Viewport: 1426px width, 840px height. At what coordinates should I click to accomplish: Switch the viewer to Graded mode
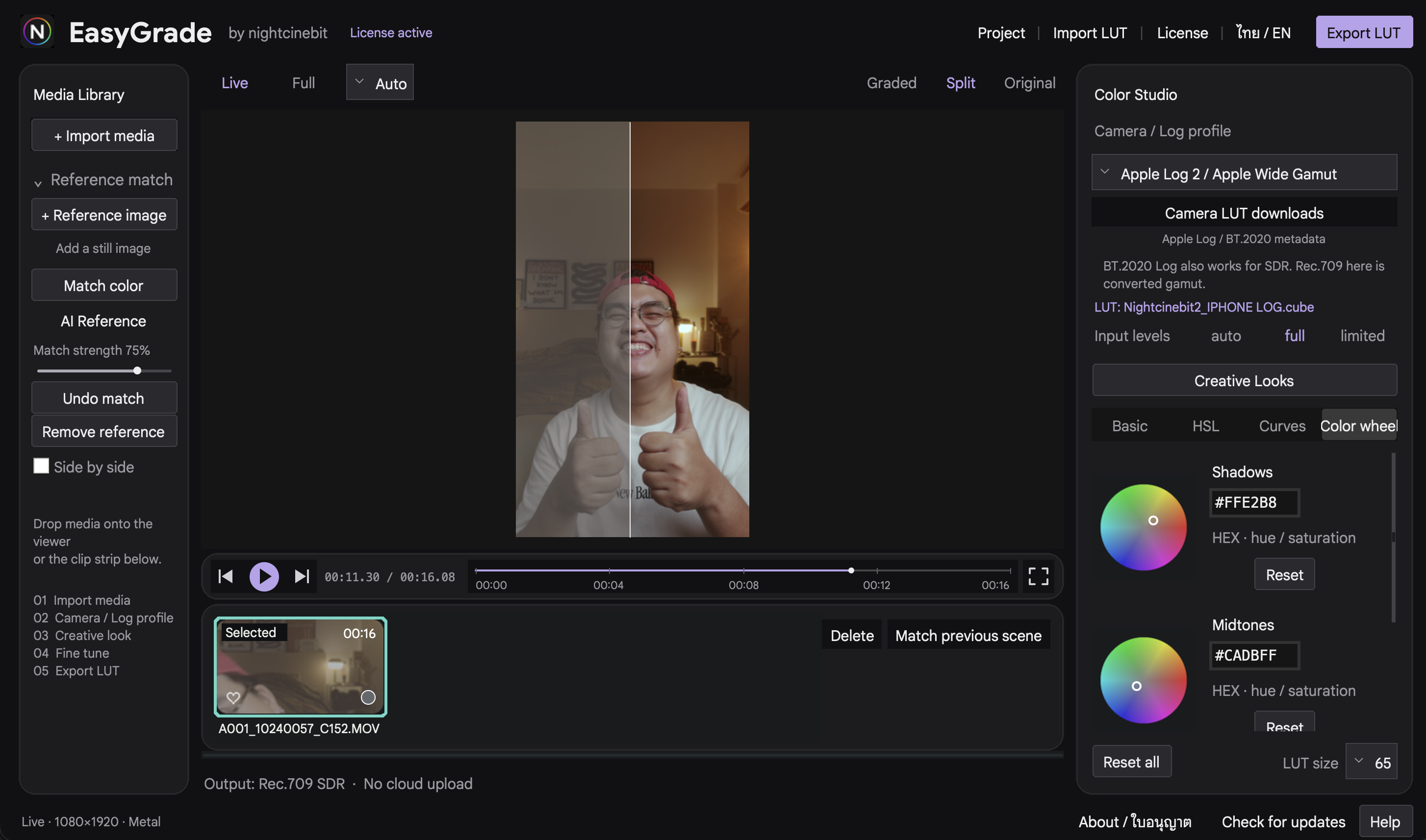pyautogui.click(x=891, y=83)
